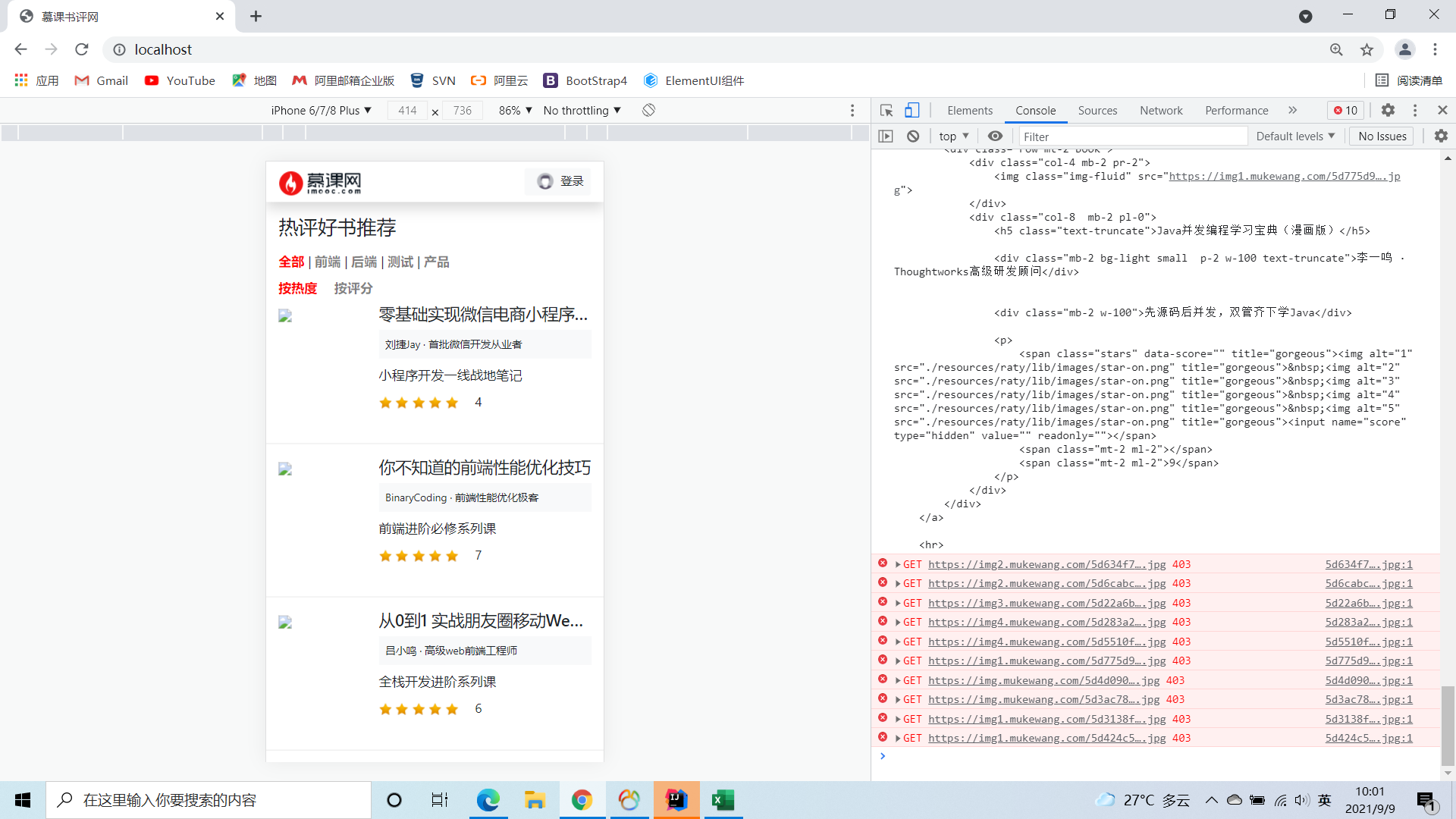Screen dimensions: 1456x819
Task: Switch to the Elements tab
Action: [969, 111]
